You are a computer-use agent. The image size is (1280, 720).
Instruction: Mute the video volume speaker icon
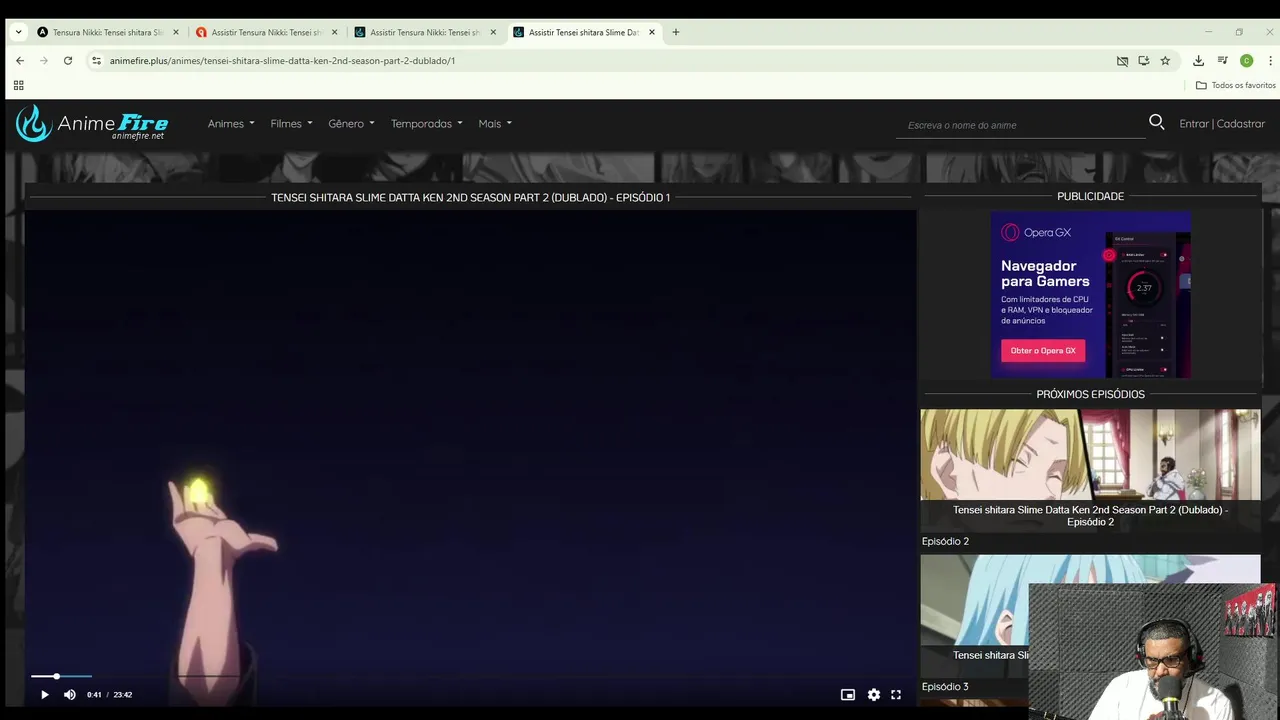tap(70, 694)
